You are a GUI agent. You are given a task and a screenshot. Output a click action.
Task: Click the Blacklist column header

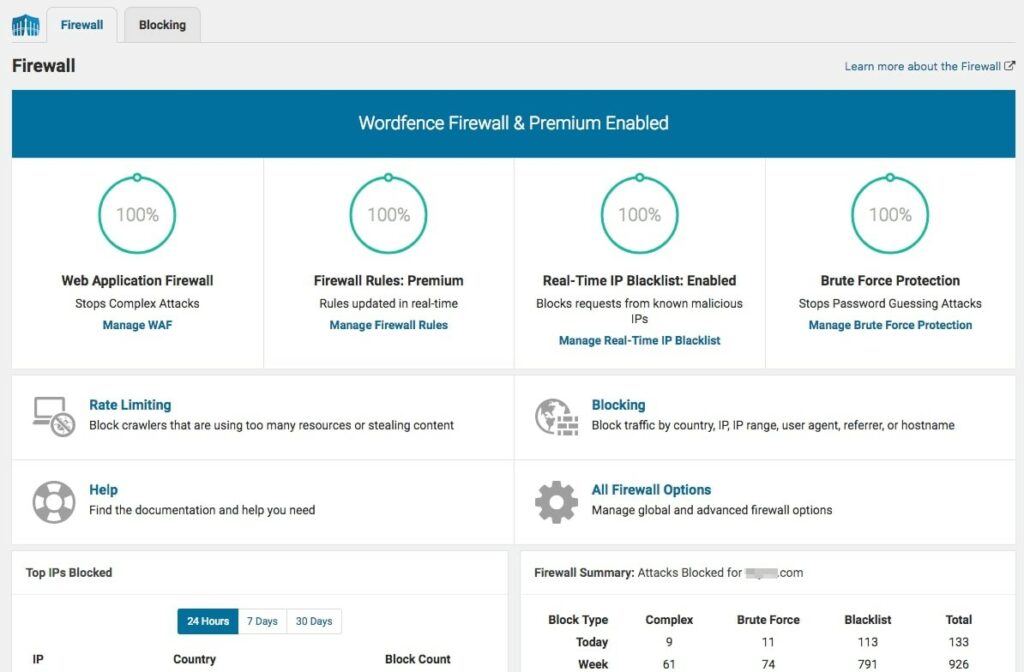pyautogui.click(x=867, y=619)
